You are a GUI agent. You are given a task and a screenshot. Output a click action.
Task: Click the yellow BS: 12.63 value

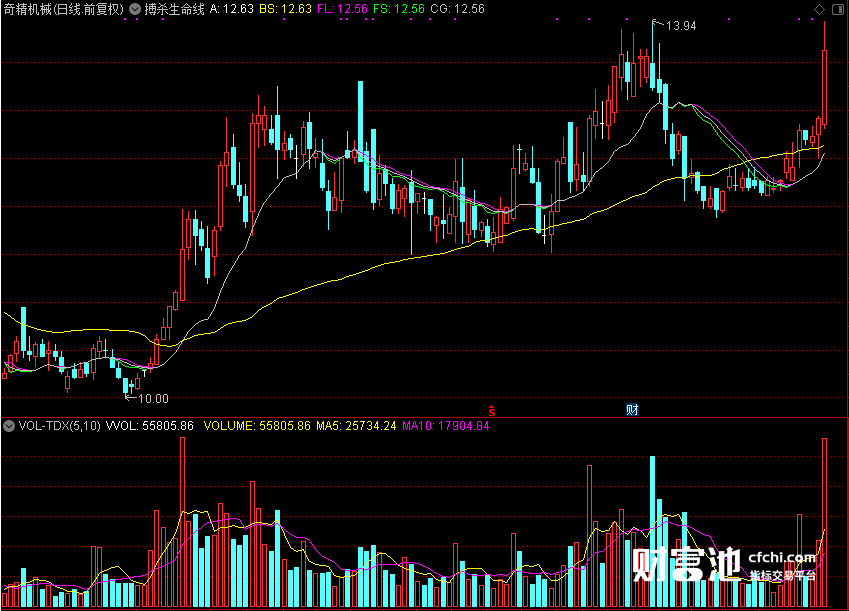pos(285,9)
